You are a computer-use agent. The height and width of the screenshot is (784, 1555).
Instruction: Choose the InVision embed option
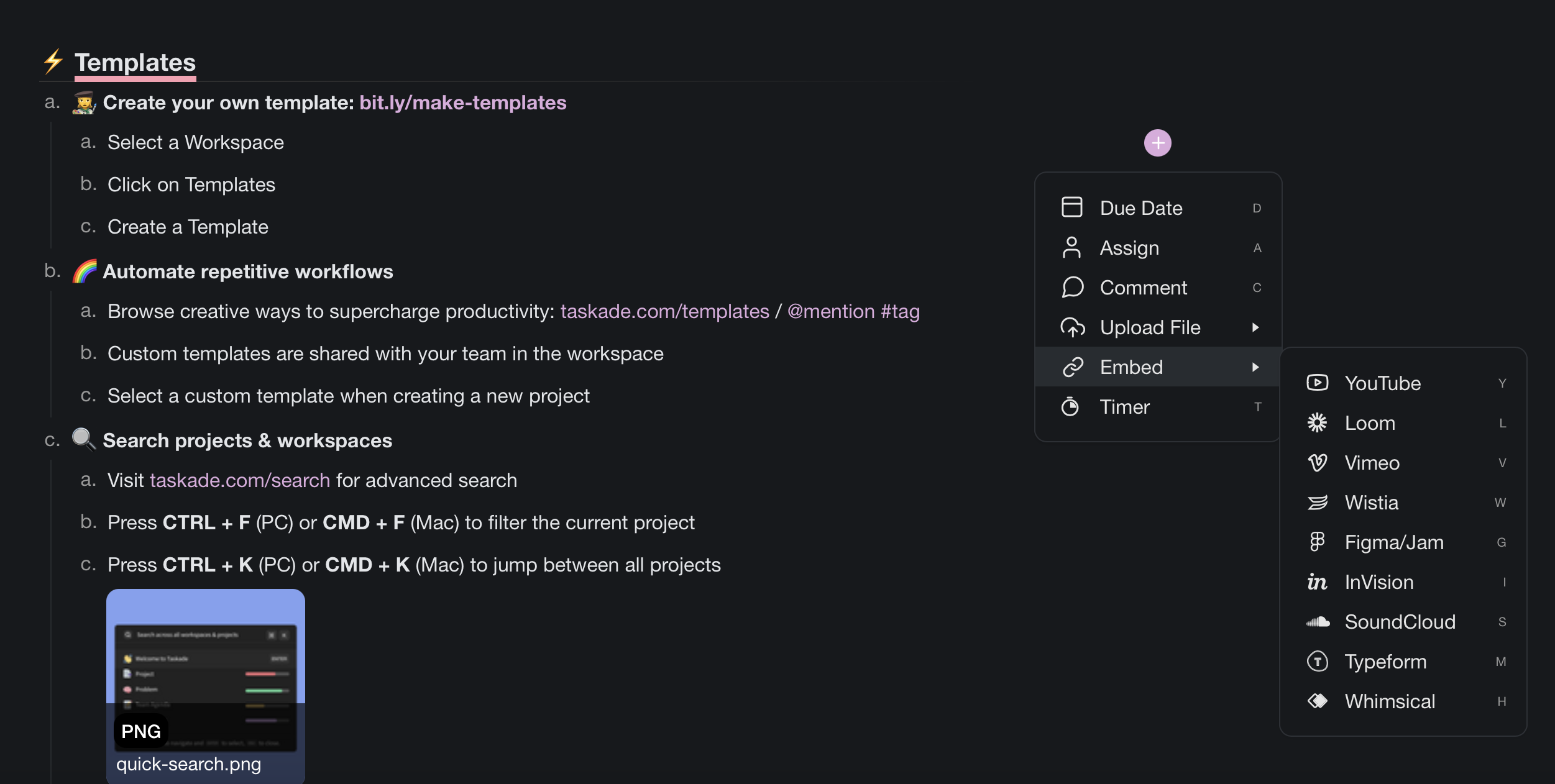pyautogui.click(x=1378, y=582)
